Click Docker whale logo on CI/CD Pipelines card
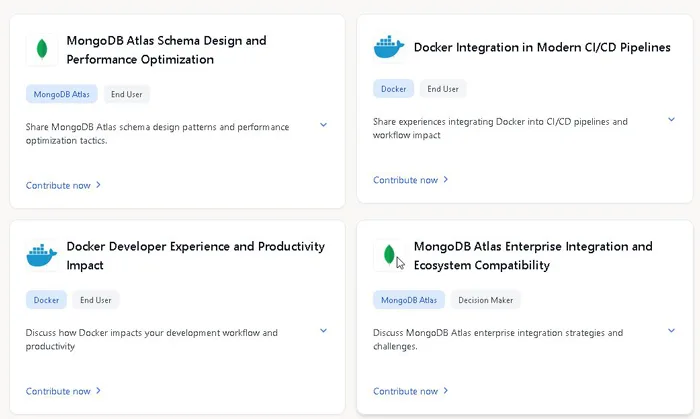The height and width of the screenshot is (419, 700). coord(388,47)
